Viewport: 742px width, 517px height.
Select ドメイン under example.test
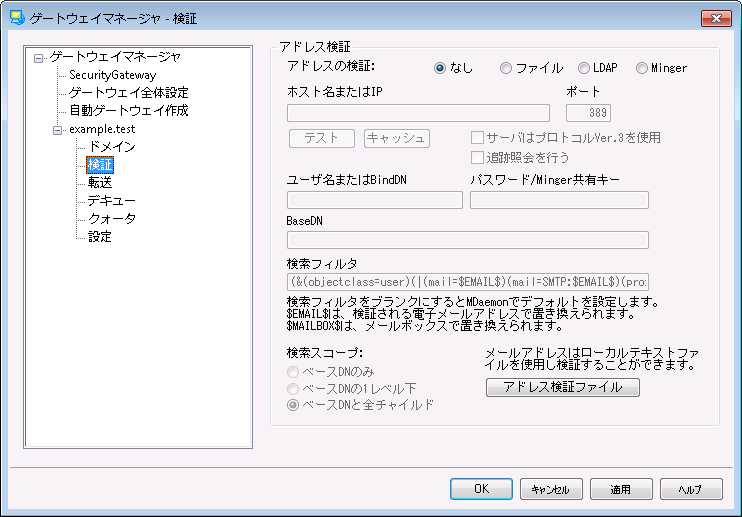point(112,147)
